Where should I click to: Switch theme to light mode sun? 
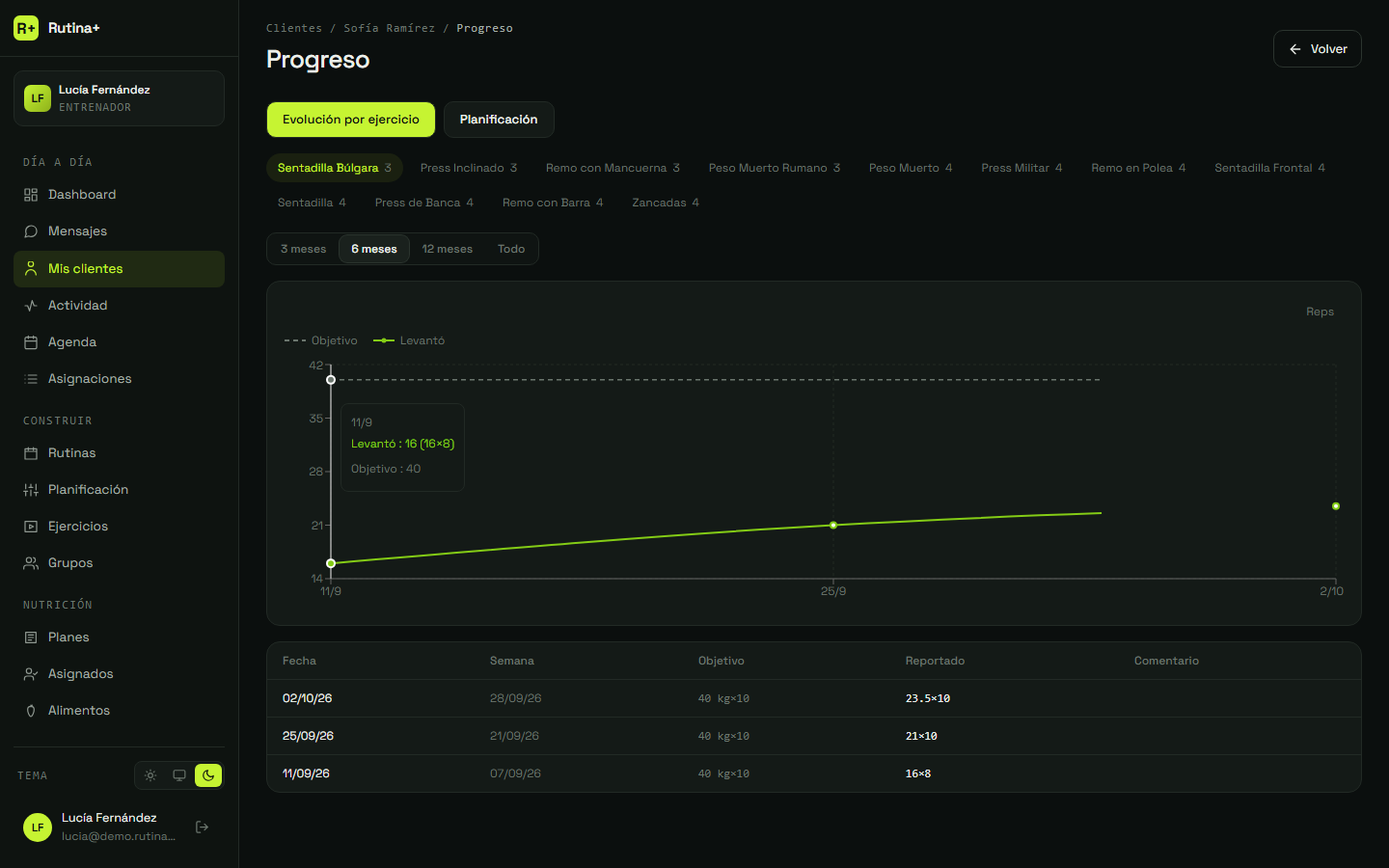point(150,775)
